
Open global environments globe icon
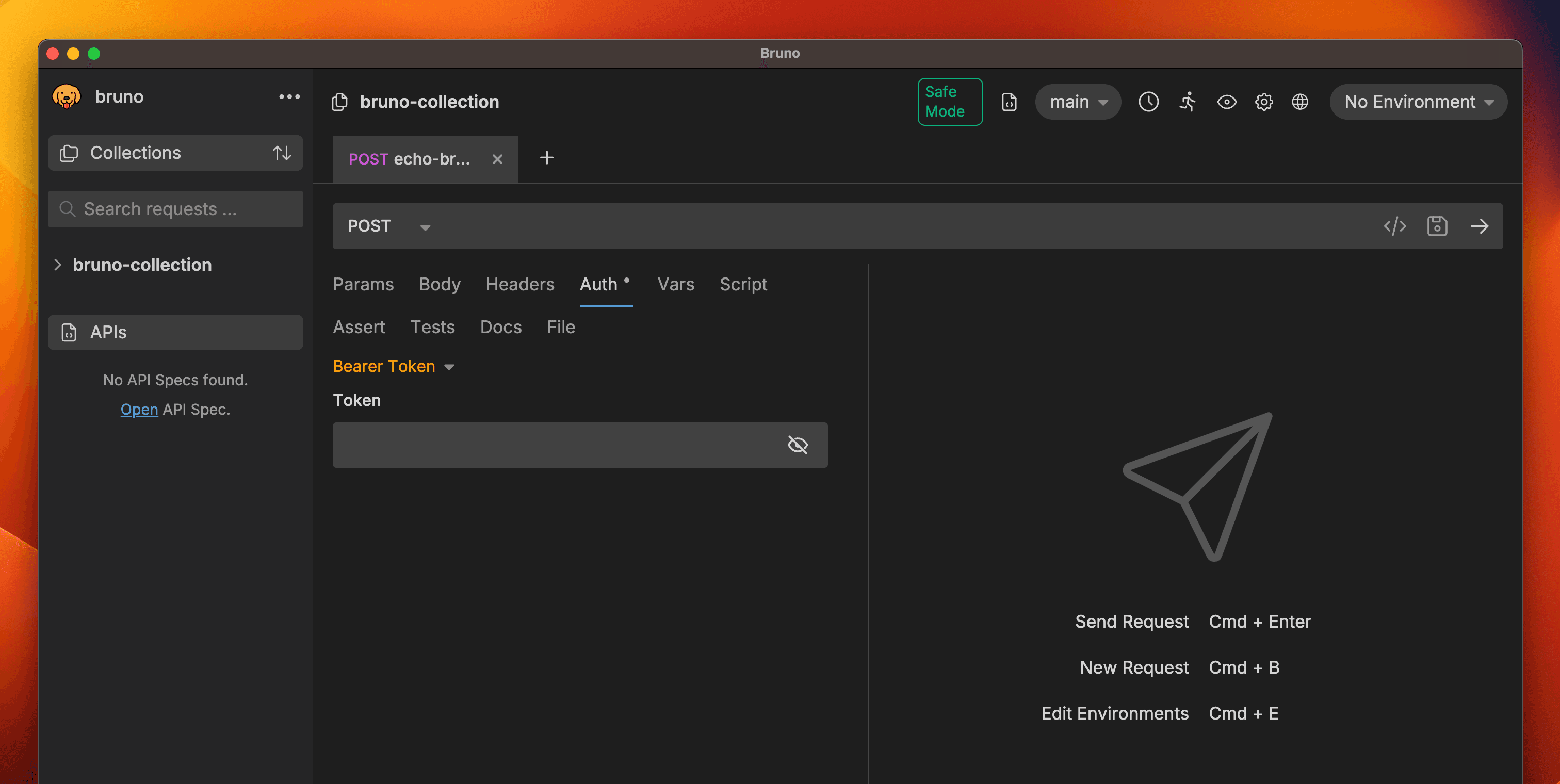pyautogui.click(x=1299, y=102)
